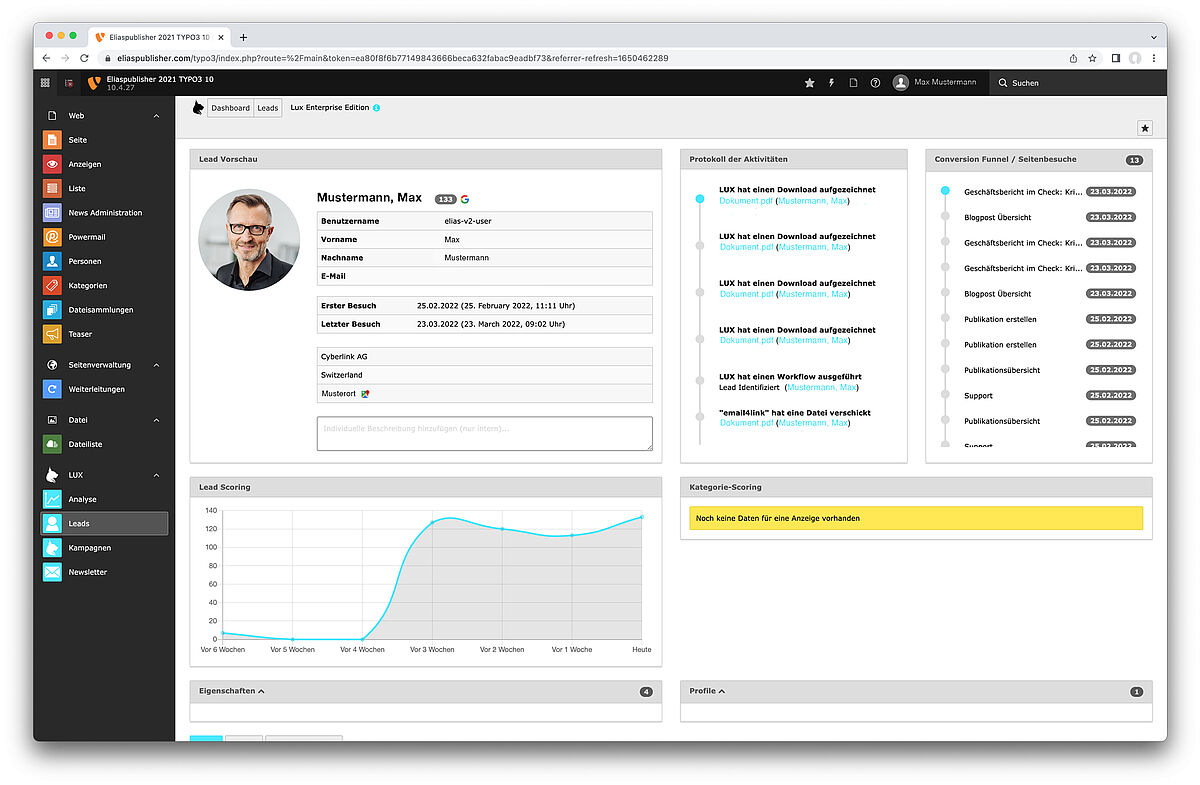Viewport: 1200px width, 785px height.
Task: Open the application grid icon top left
Action: coord(45,83)
